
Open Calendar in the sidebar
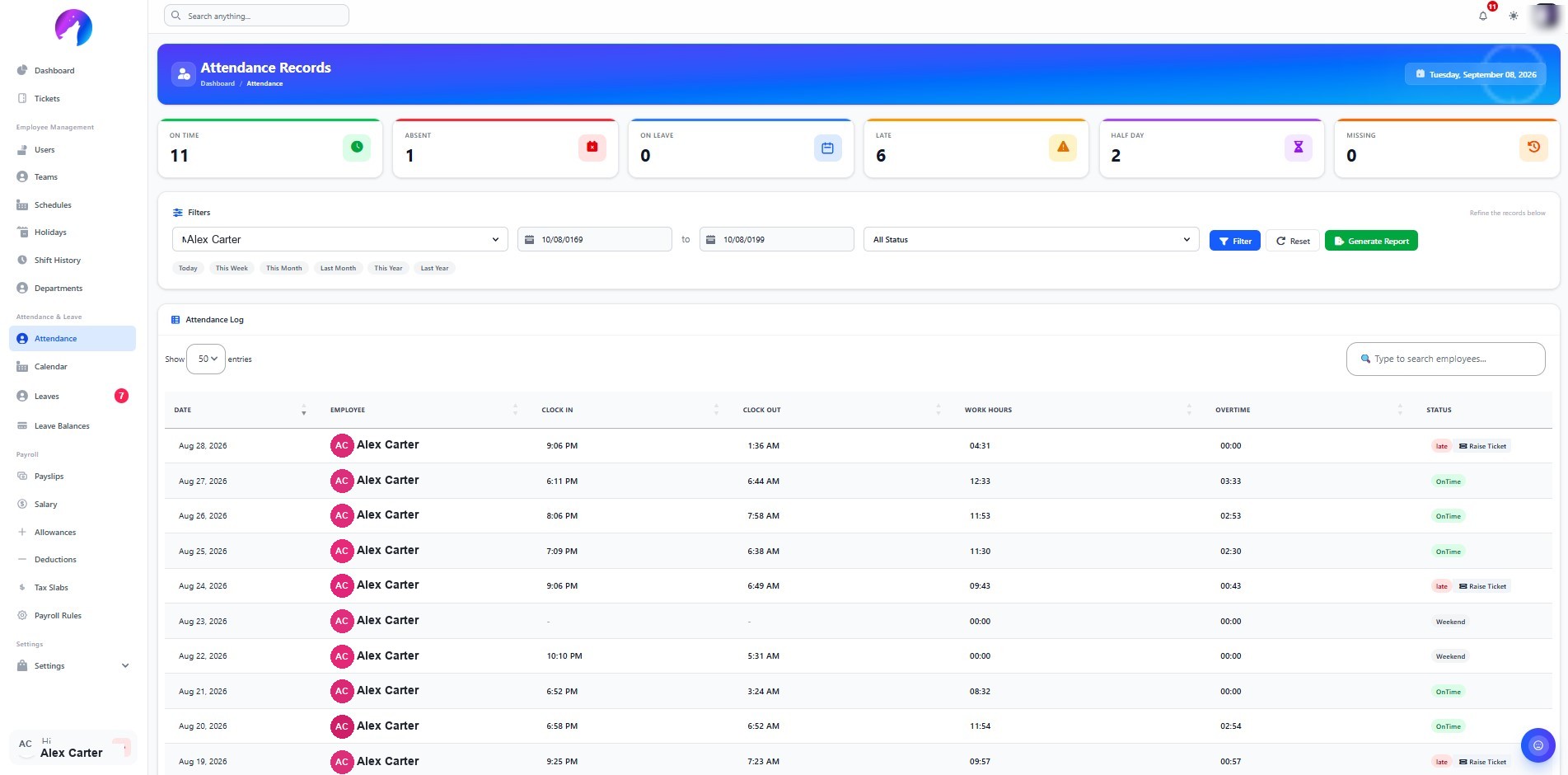(x=73, y=366)
